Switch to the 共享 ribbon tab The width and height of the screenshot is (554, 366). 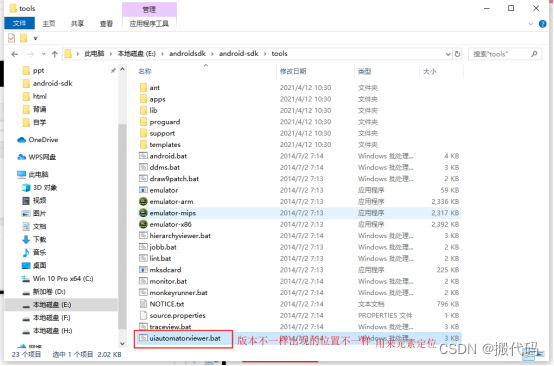pos(77,24)
